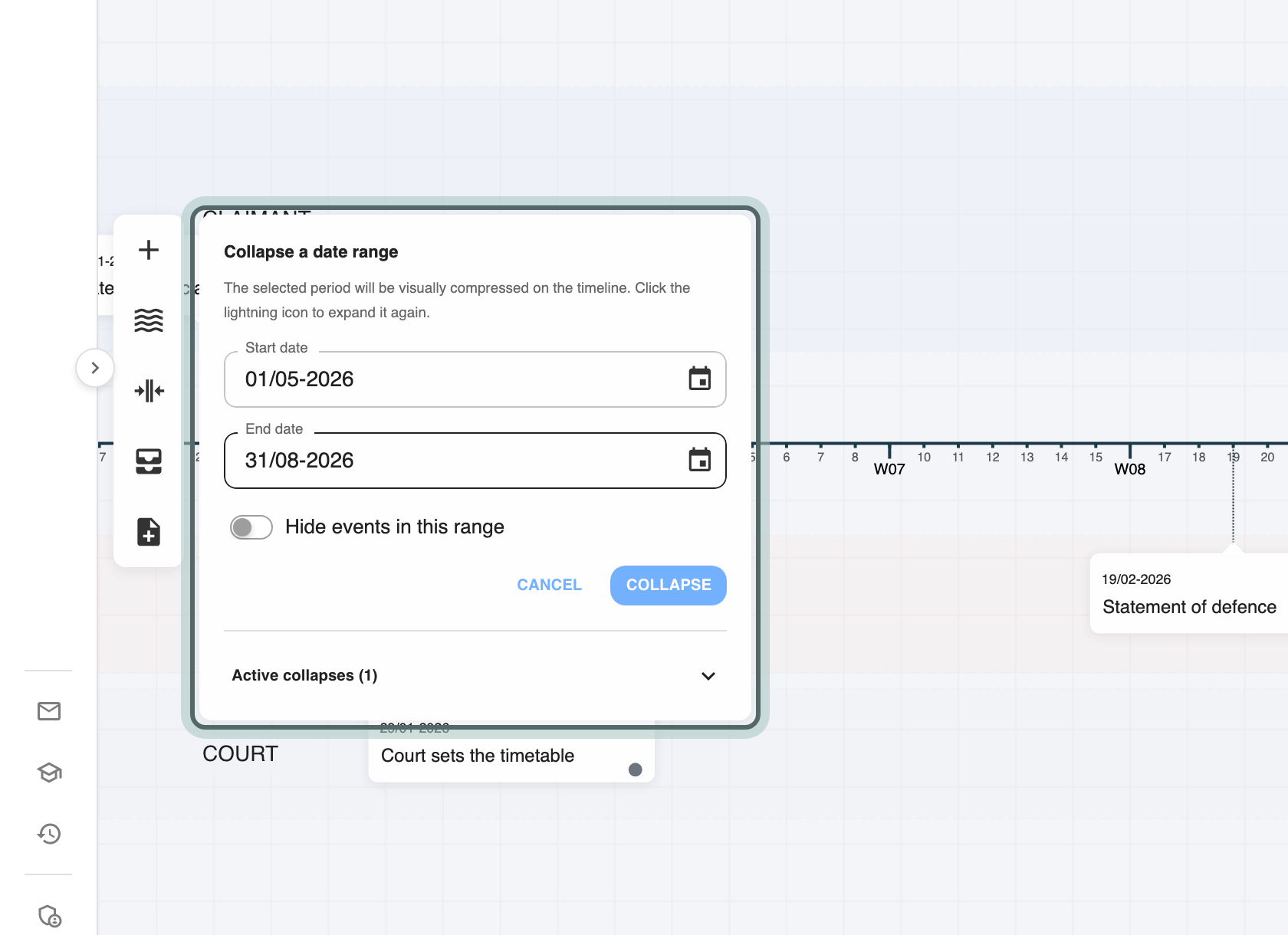Open End date calendar picker
1288x935 pixels.
coord(700,460)
